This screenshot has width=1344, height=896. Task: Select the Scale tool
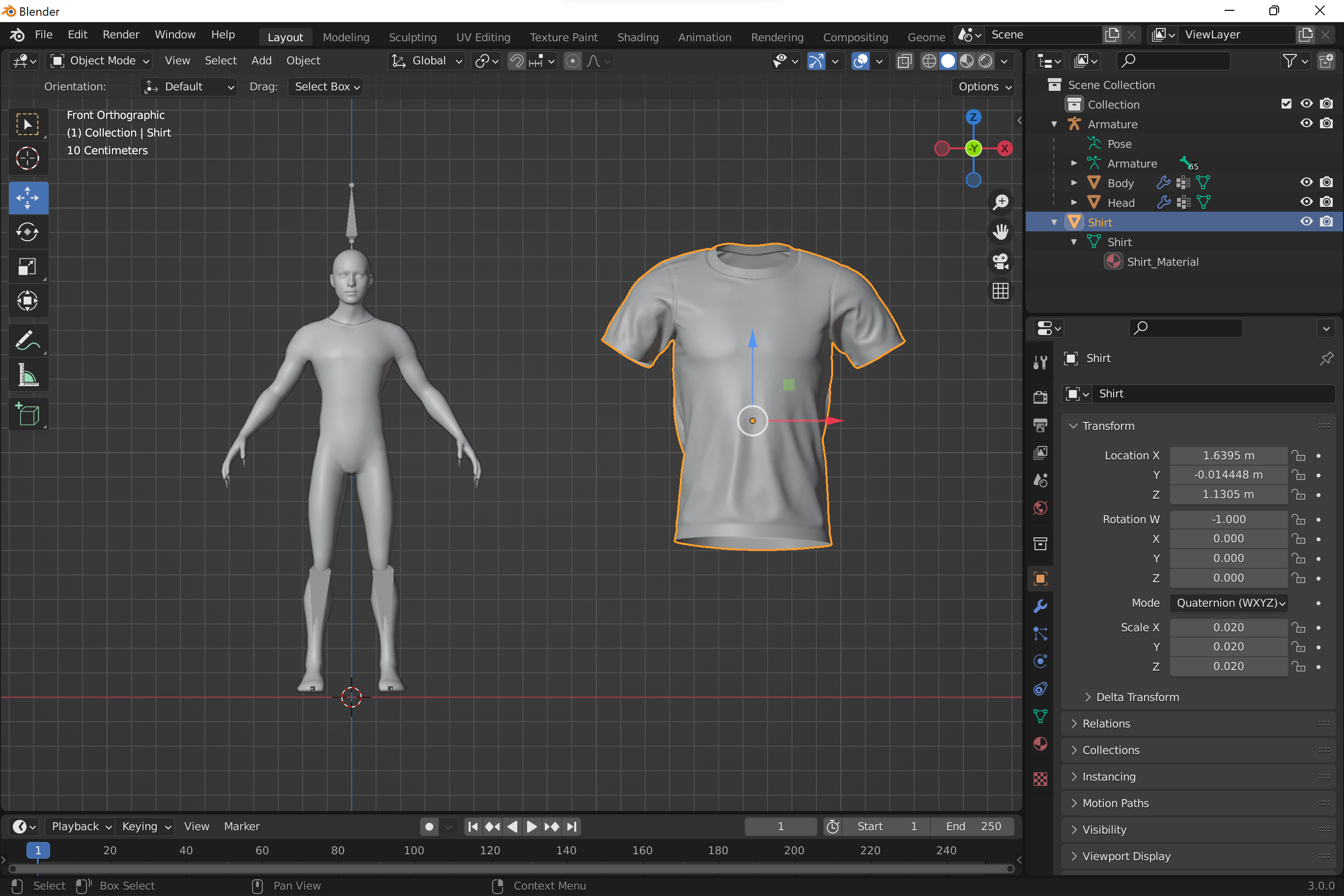[x=28, y=266]
